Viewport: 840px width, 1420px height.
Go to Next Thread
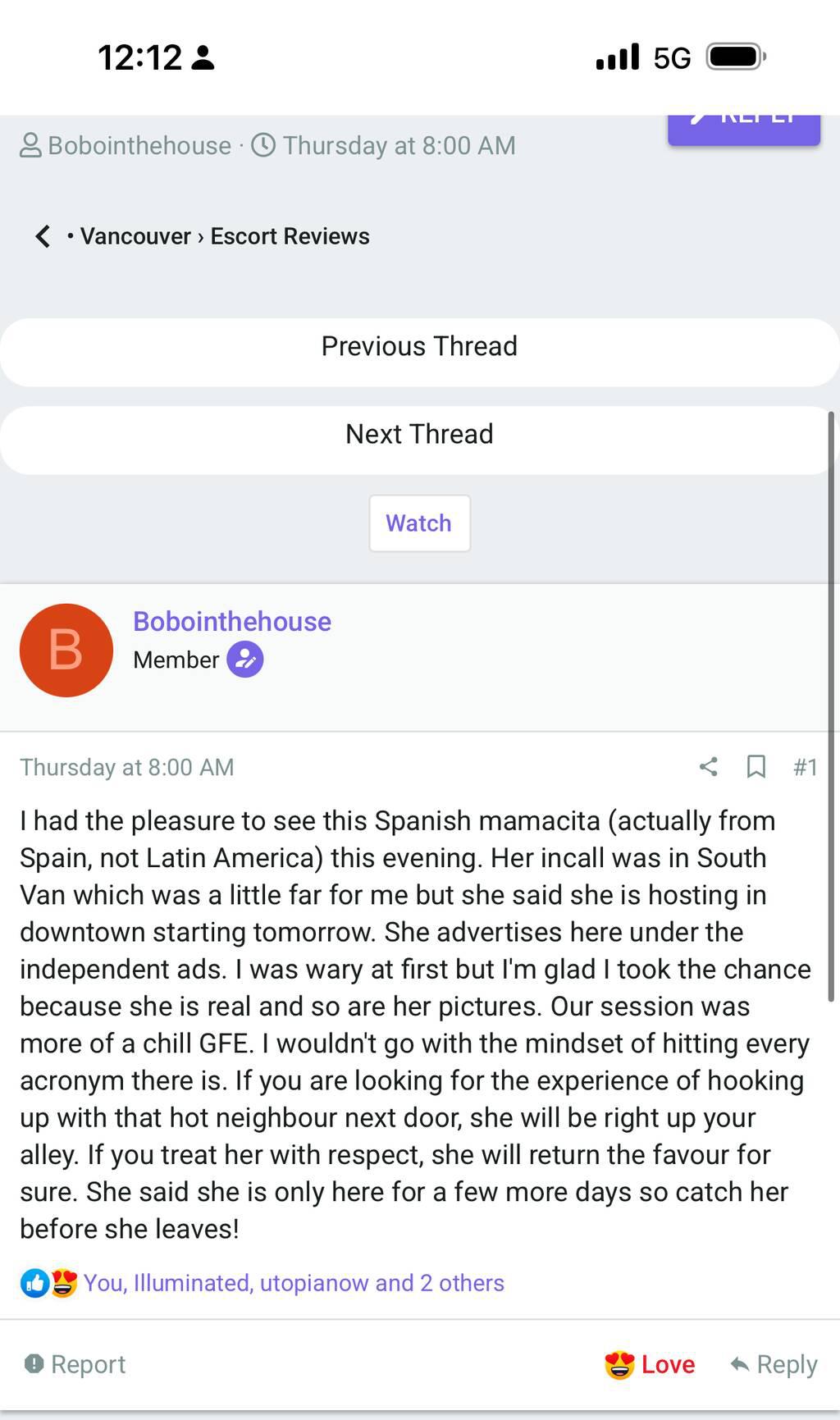click(x=419, y=434)
